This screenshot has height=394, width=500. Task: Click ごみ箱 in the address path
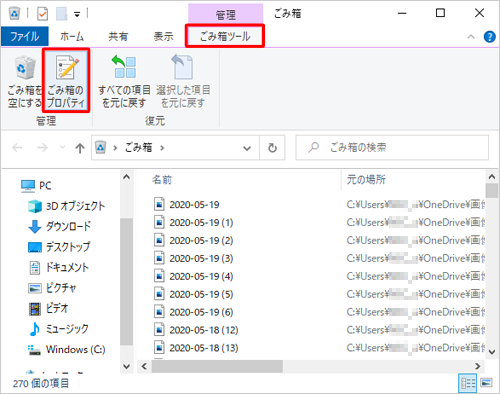(x=138, y=147)
